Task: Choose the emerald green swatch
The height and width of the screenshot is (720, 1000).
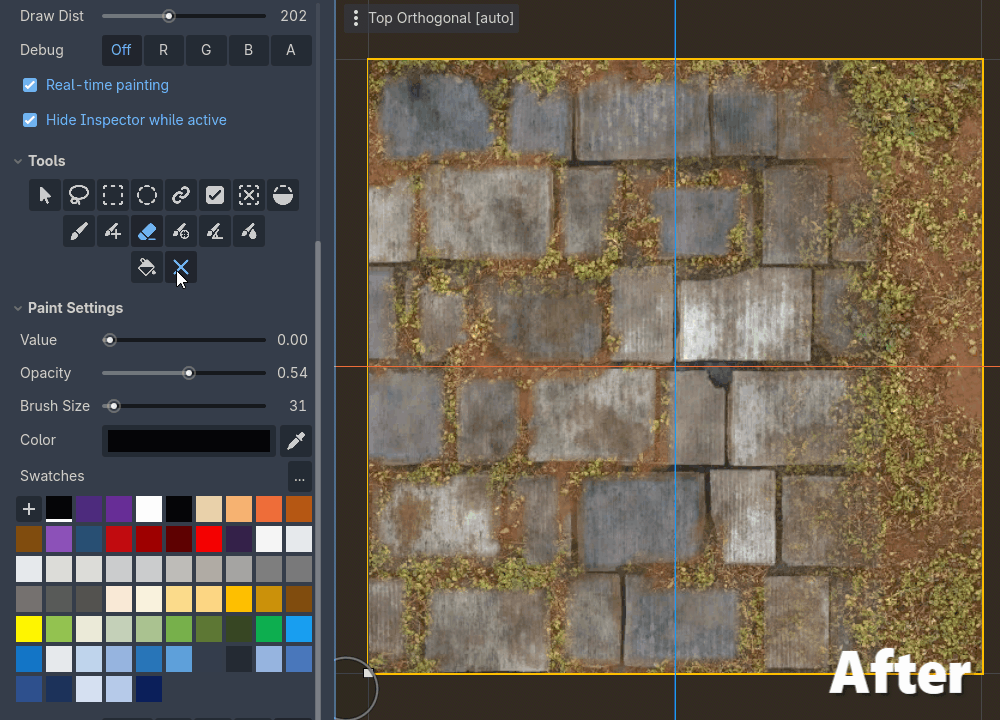Action: (x=268, y=629)
